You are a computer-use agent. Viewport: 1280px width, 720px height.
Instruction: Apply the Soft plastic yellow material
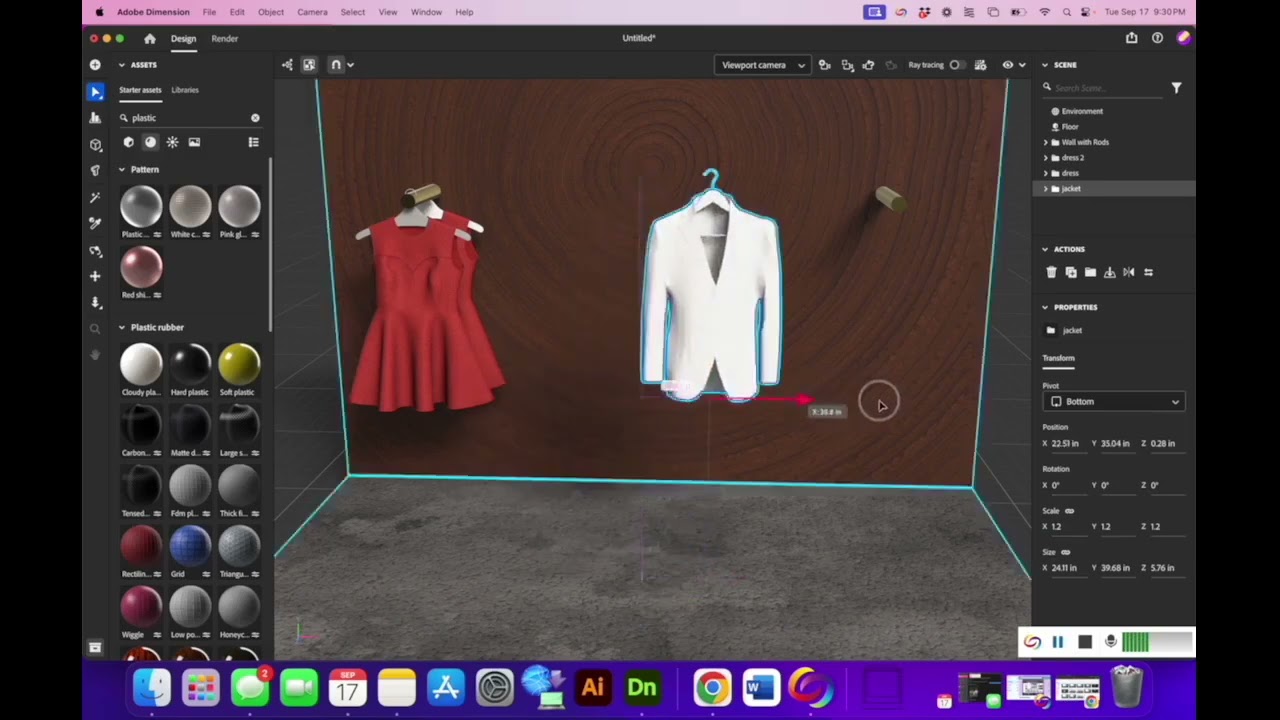[x=239, y=363]
